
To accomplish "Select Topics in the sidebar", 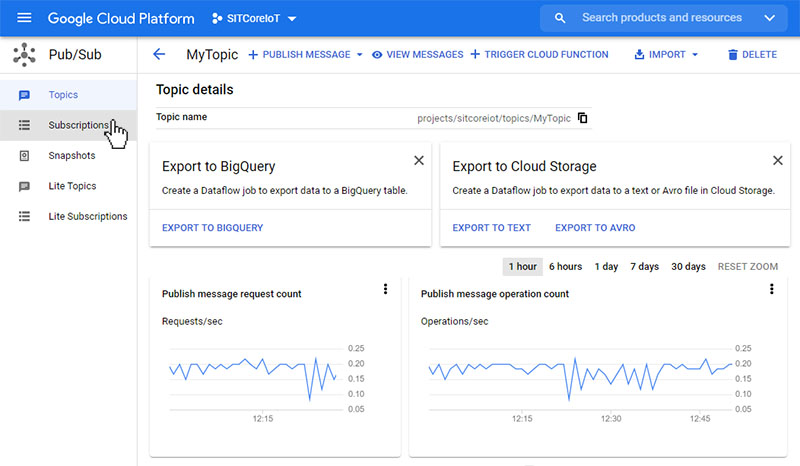I will coord(68,95).
